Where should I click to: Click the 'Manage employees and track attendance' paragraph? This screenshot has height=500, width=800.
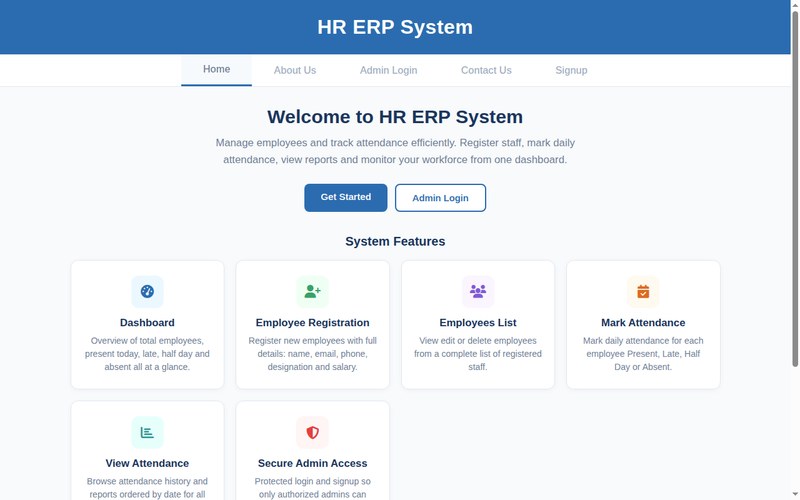pyautogui.click(x=395, y=151)
